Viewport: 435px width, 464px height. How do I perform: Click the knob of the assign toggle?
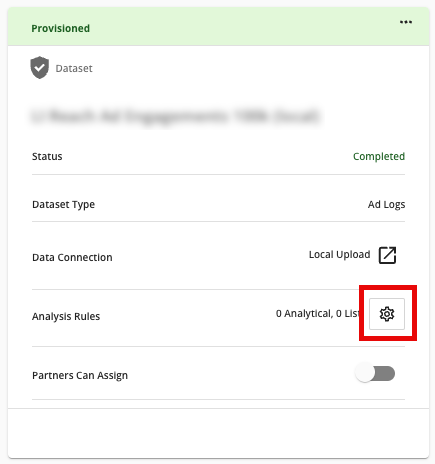(365, 373)
